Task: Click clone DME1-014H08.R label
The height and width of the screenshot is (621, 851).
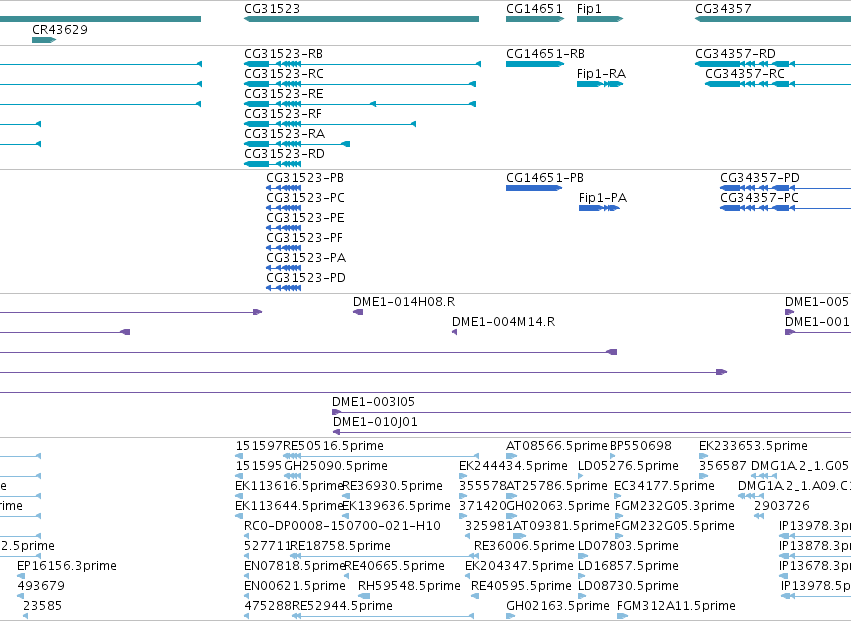Action: 404,302
